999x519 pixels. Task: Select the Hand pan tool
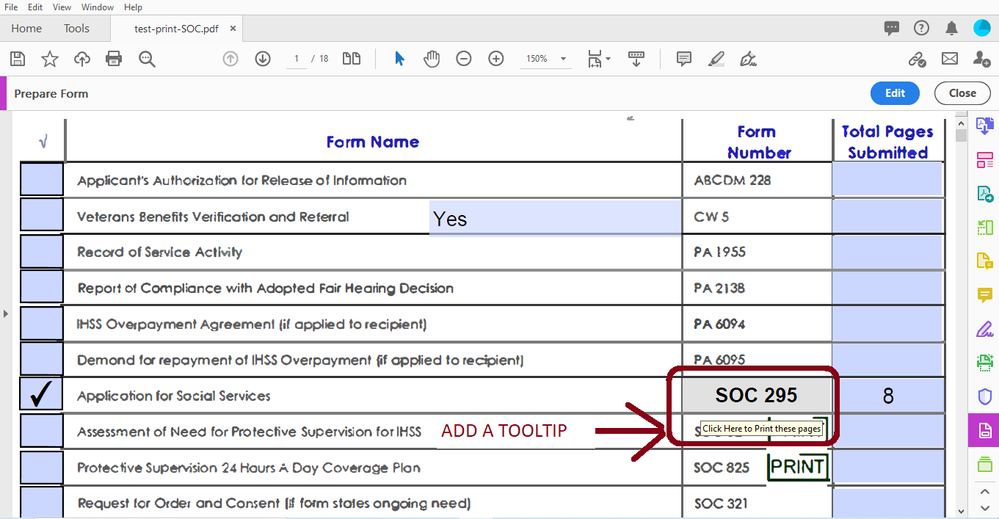click(x=431, y=59)
